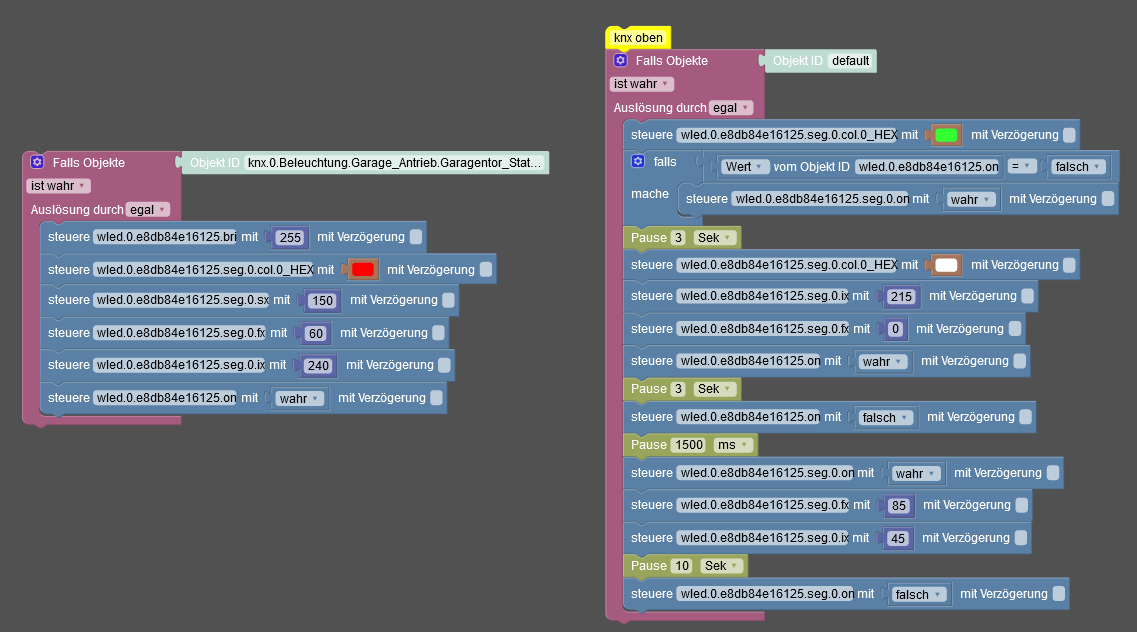The image size is (1137, 632).
Task: Edit number field 150 for seg.0.sx
Action: pyautogui.click(x=323, y=301)
